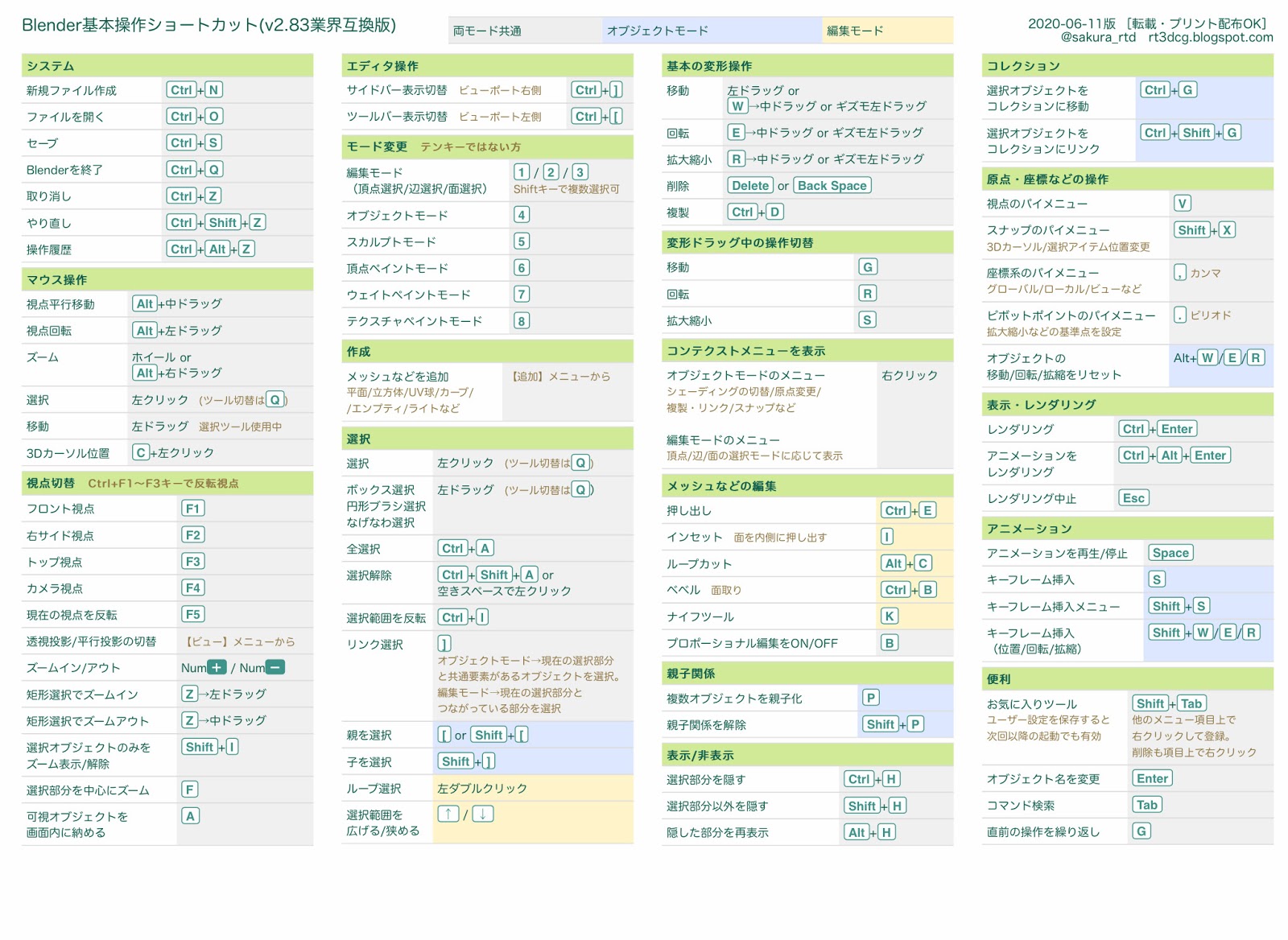Click the Back Space key

click(832, 186)
